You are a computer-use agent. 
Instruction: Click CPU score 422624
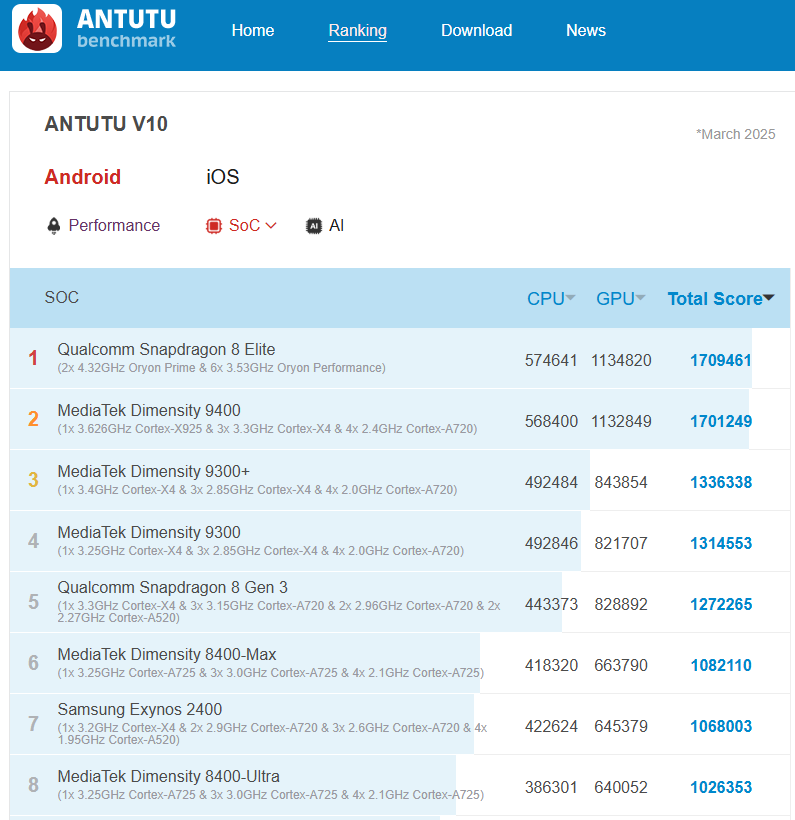551,726
